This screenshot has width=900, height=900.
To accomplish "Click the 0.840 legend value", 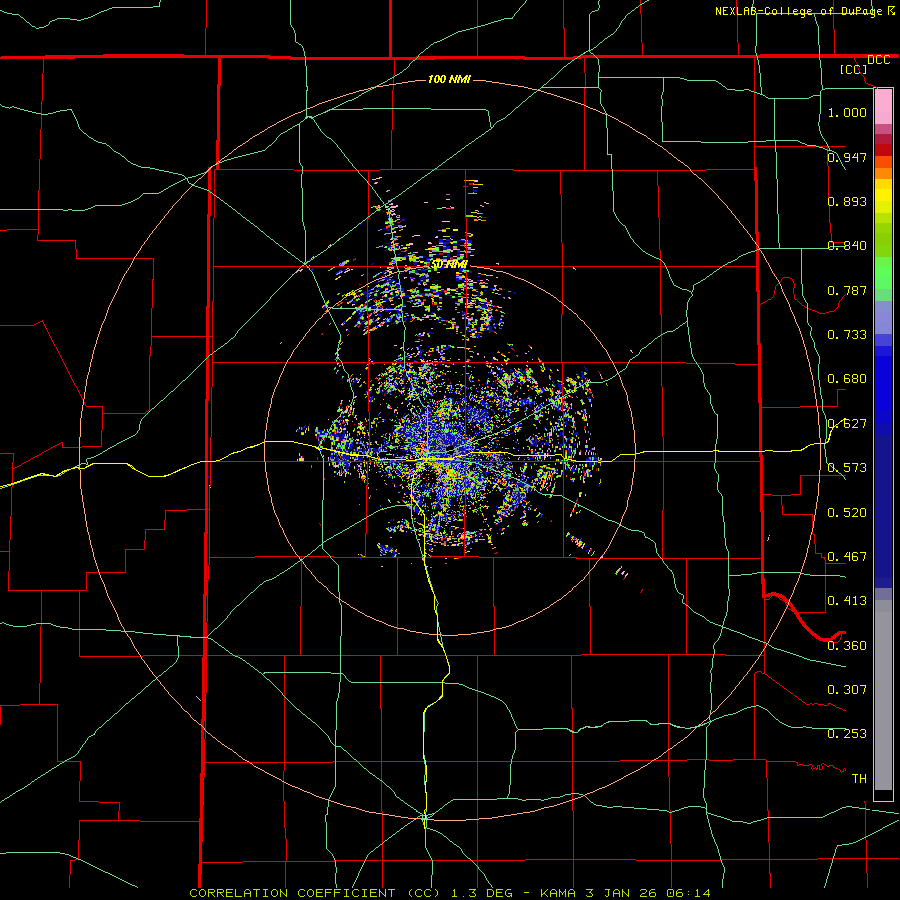I will point(847,246).
